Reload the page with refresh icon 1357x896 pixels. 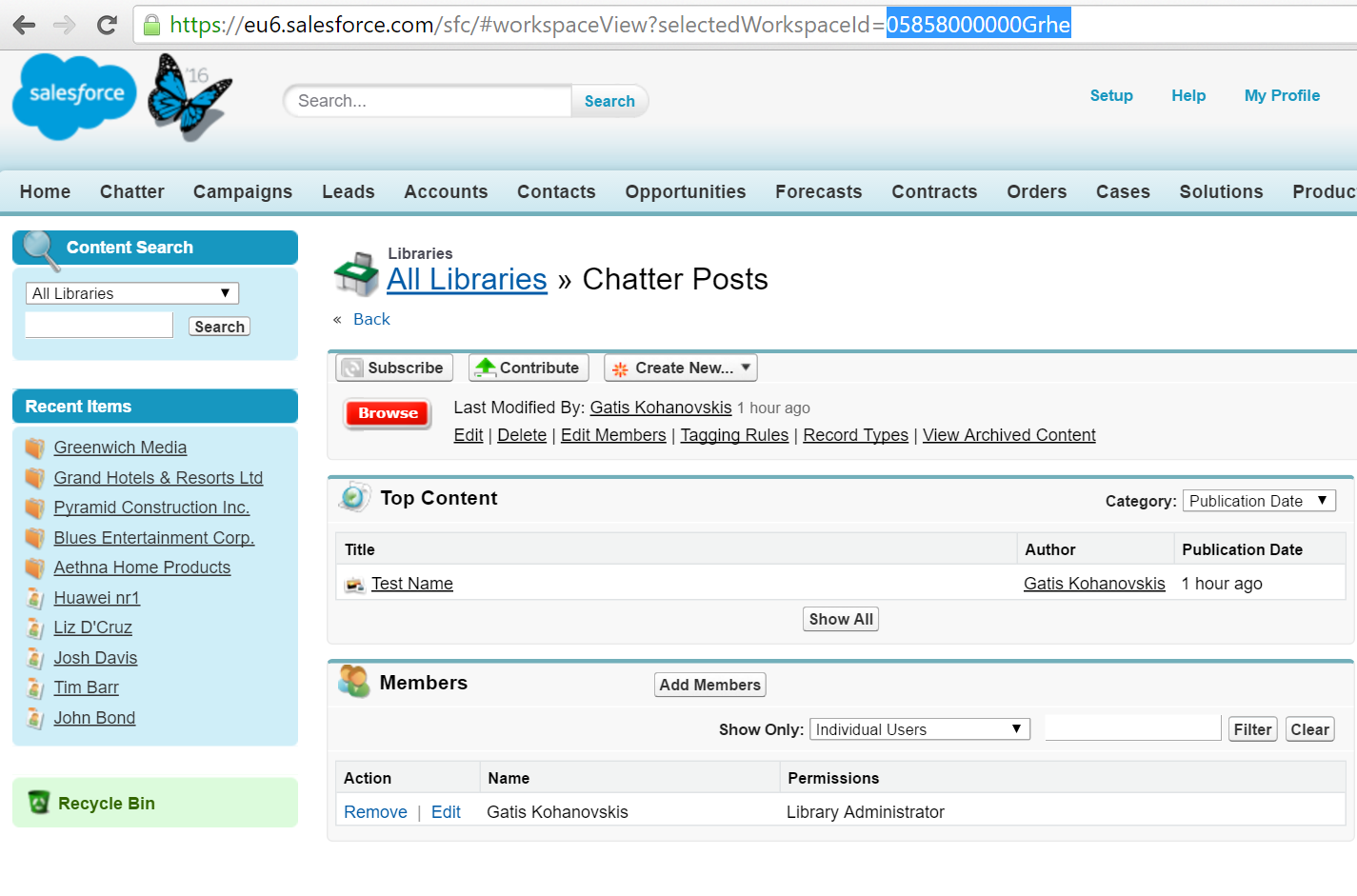point(107,25)
